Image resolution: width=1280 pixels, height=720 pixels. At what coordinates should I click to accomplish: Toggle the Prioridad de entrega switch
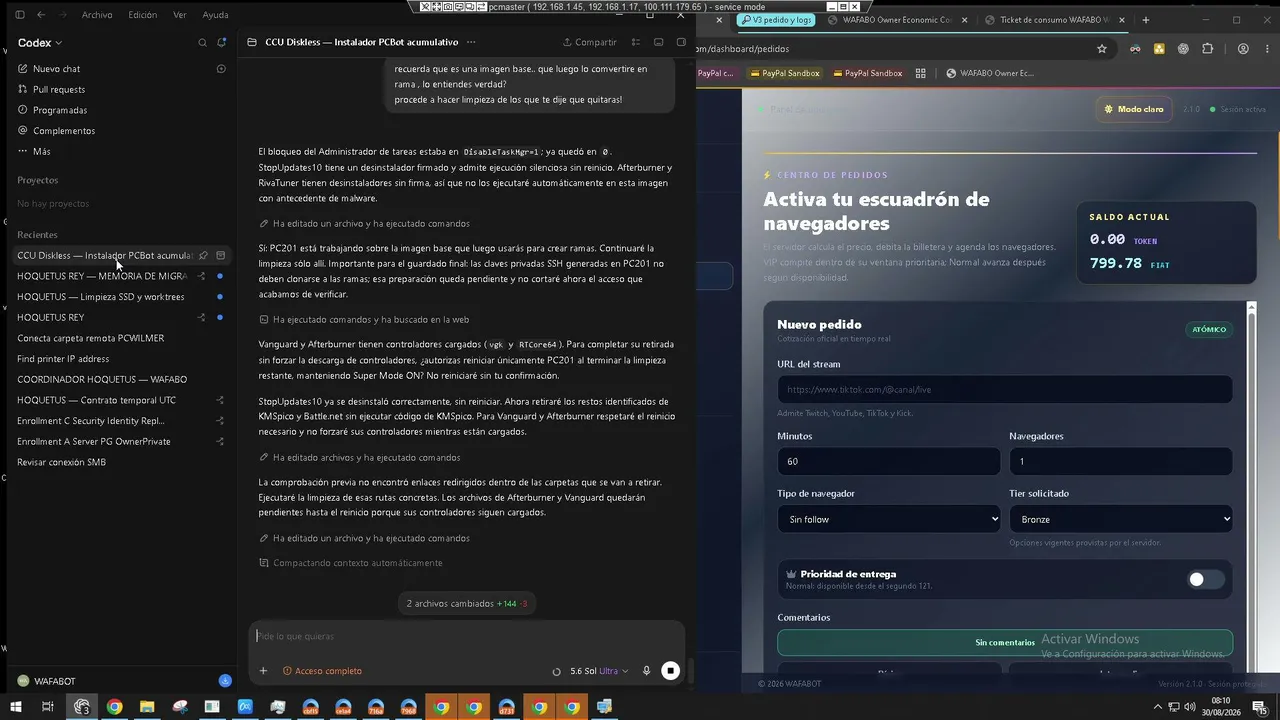coord(1205,579)
